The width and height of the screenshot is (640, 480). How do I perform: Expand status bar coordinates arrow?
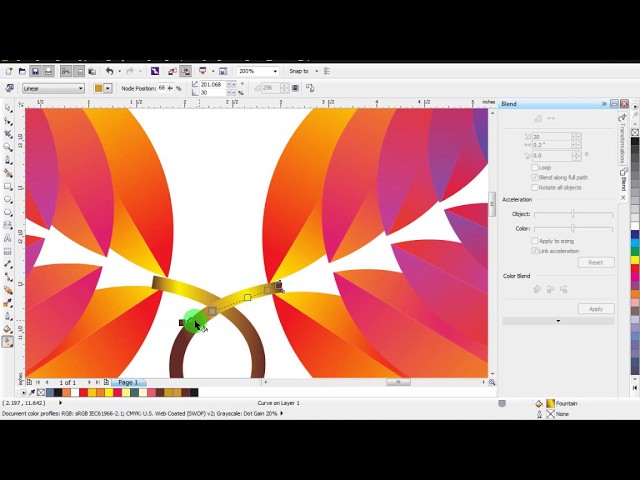60,403
